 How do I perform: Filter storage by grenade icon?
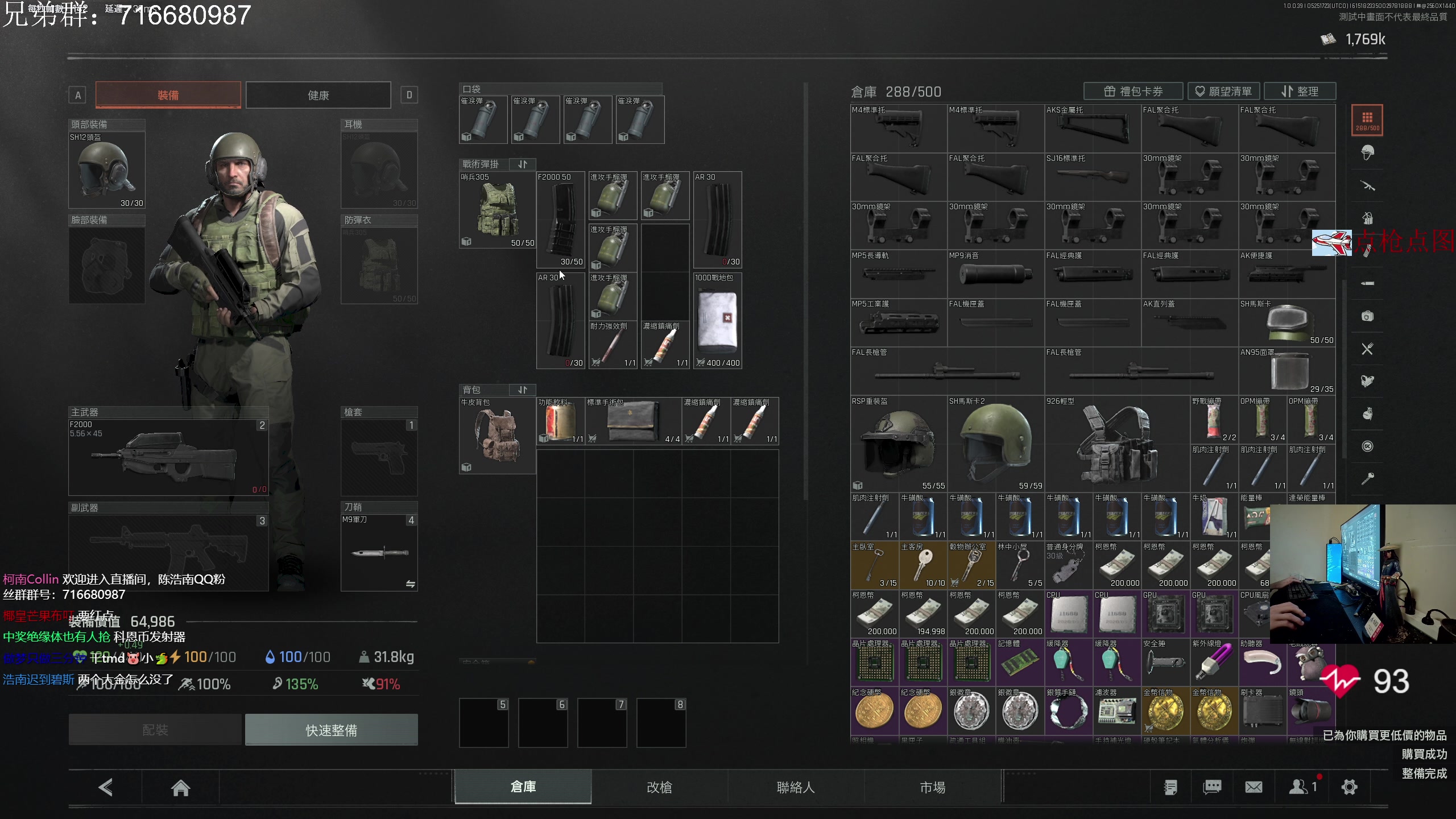point(1367,413)
